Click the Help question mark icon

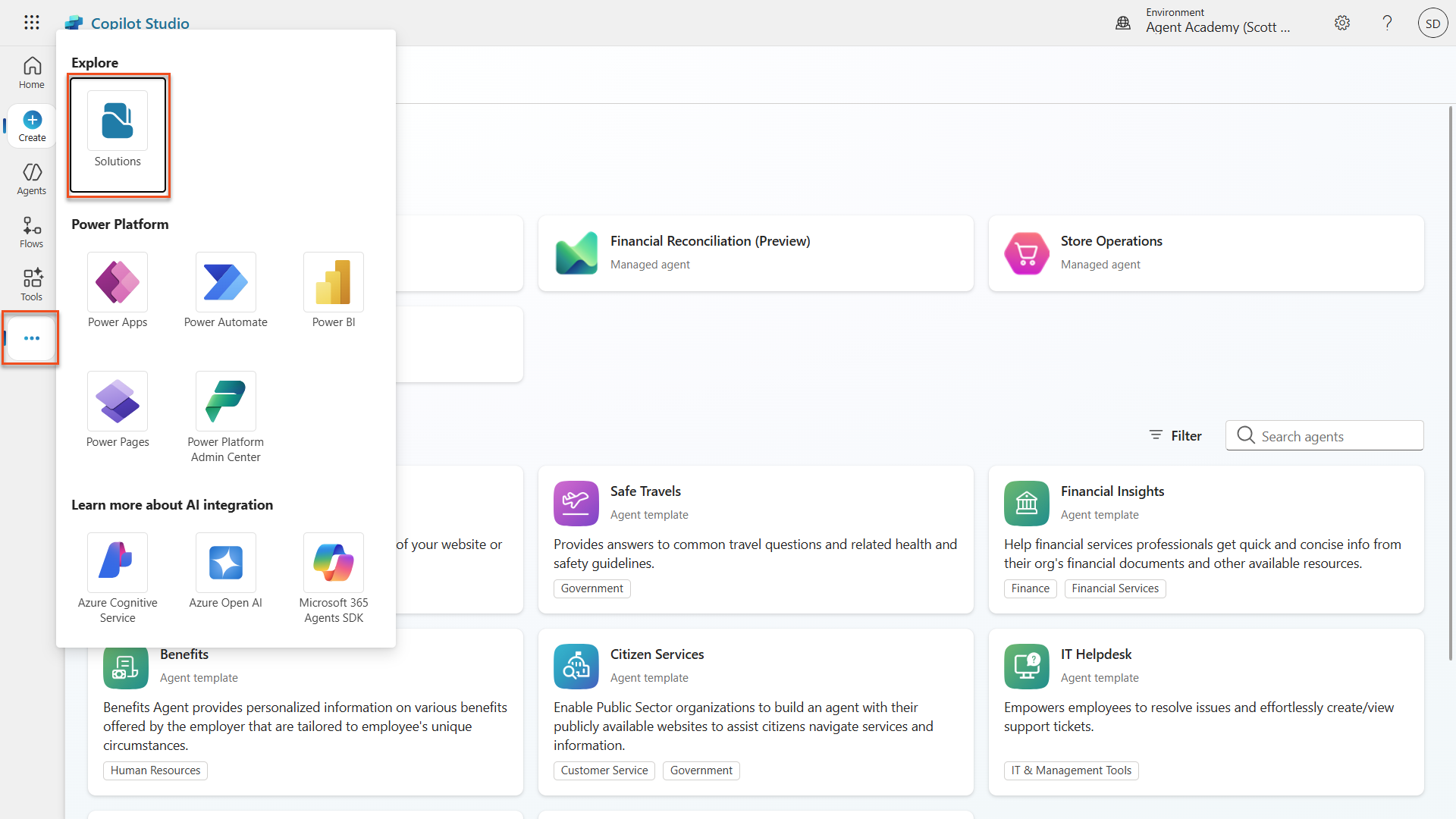[1387, 23]
